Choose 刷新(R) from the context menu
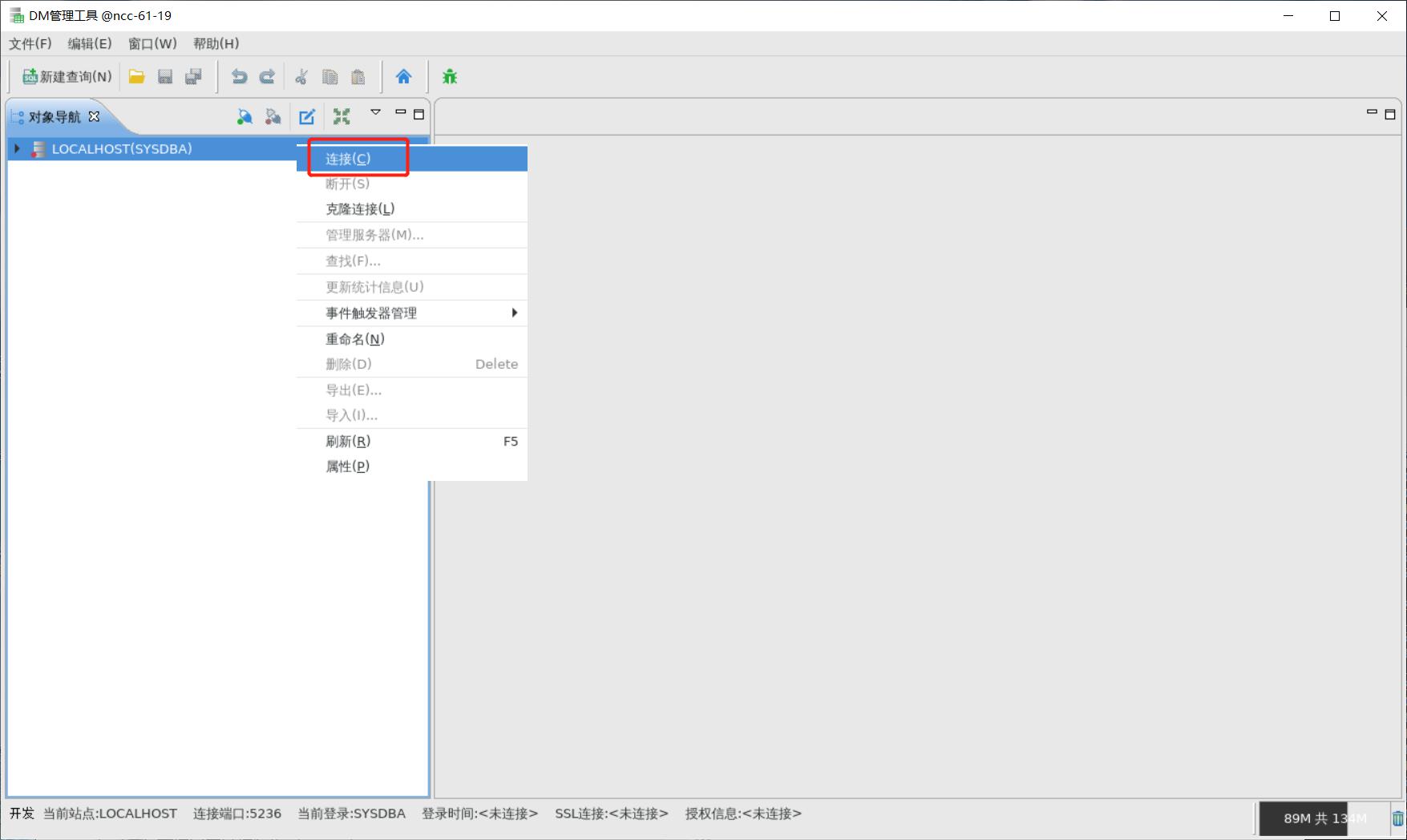Screen dimensions: 1407x840 tap(412, 441)
